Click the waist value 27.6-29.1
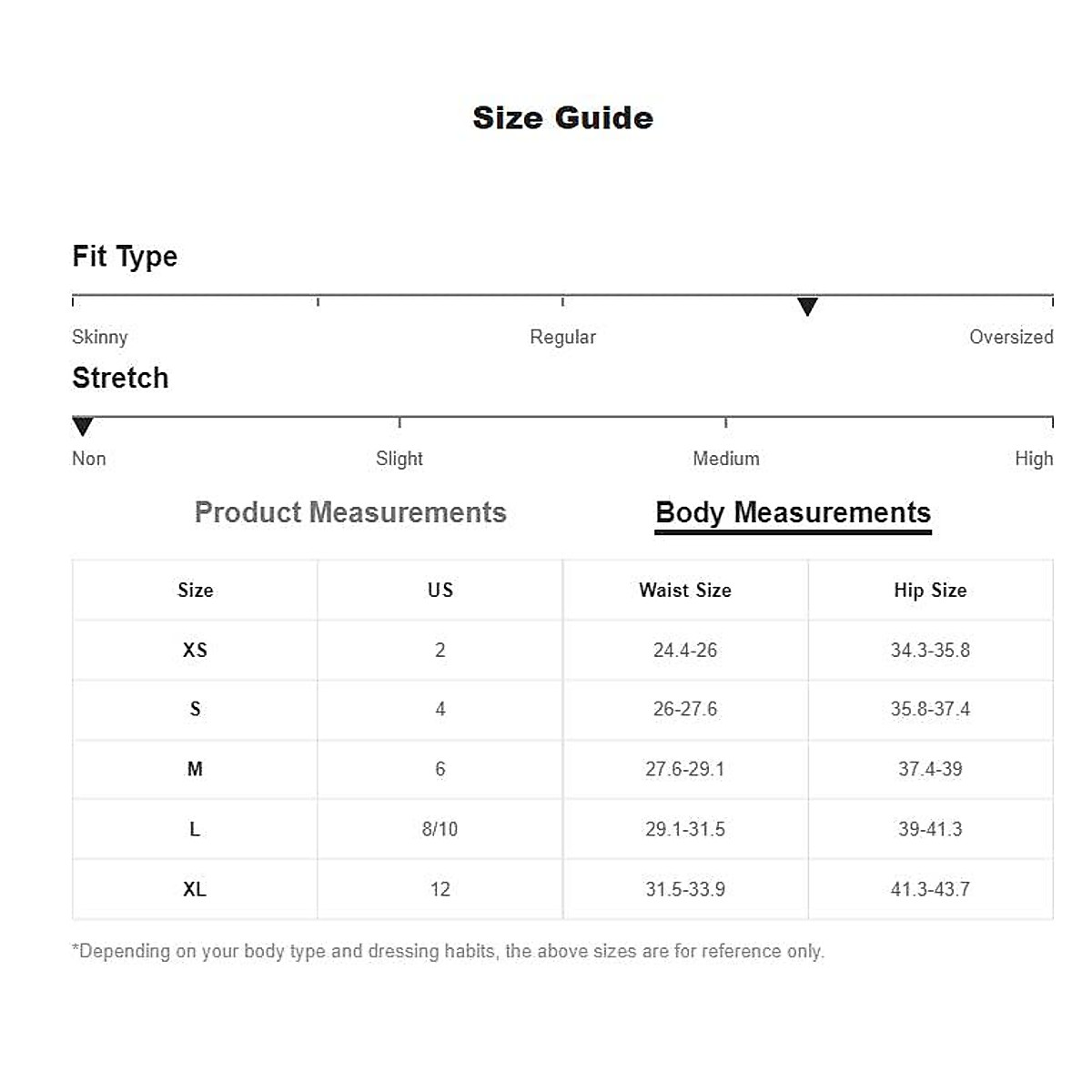Viewport: 1092px width, 1092px height. (685, 769)
